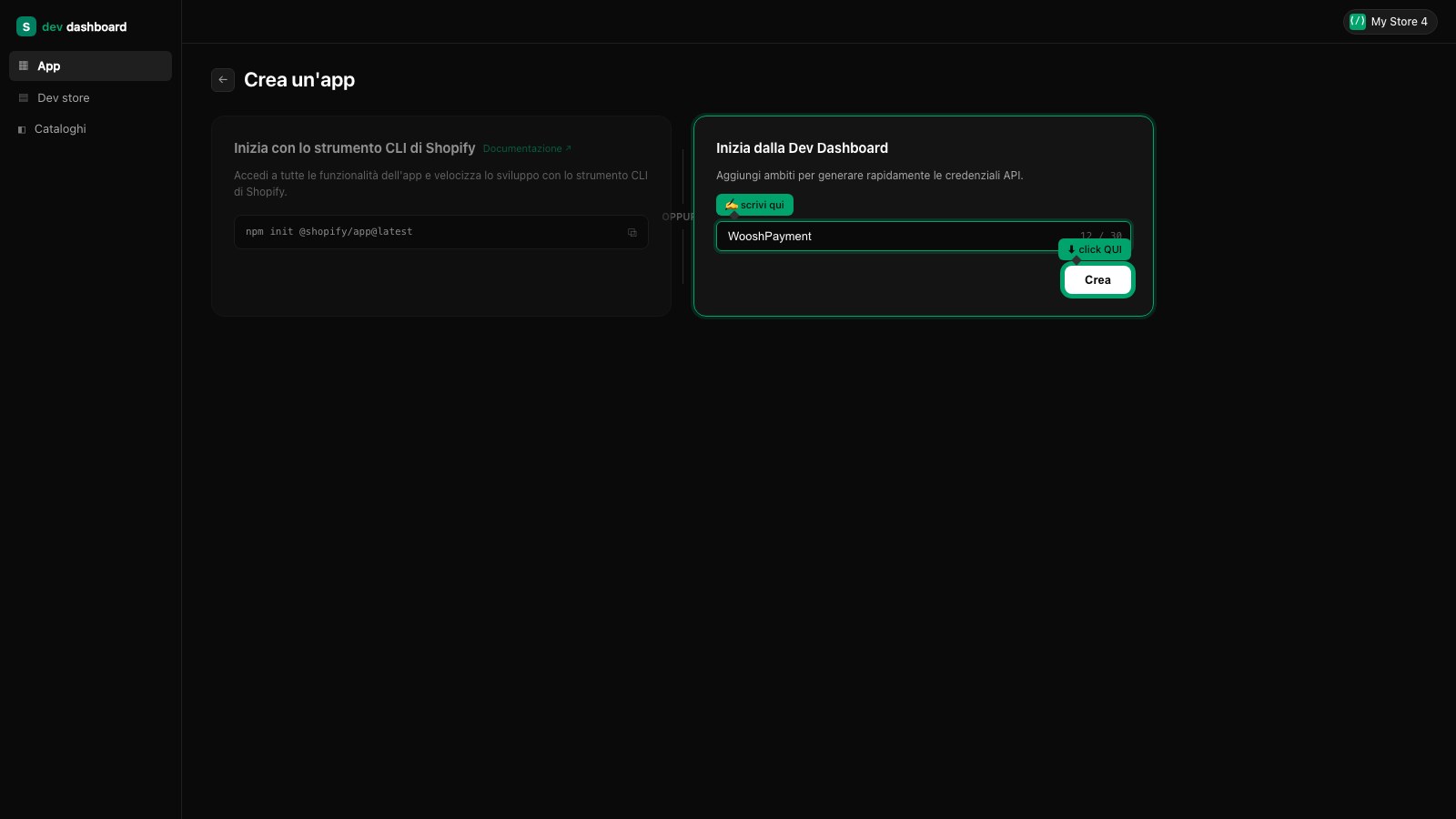This screenshot has width=1456, height=819.
Task: Click the 'Crea un'app' page heading
Action: 299,80
